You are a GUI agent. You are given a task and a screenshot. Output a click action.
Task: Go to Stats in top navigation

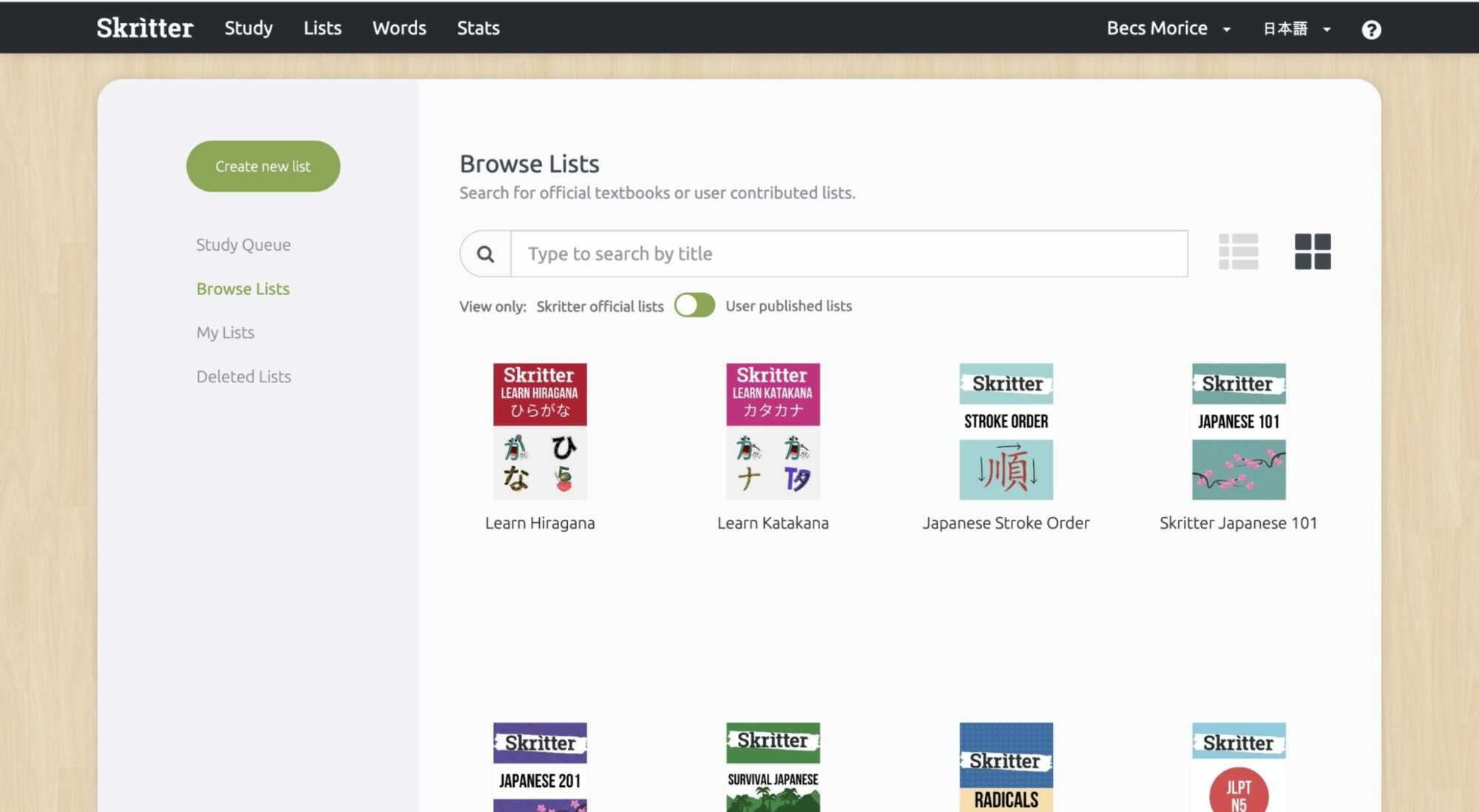pyautogui.click(x=478, y=28)
